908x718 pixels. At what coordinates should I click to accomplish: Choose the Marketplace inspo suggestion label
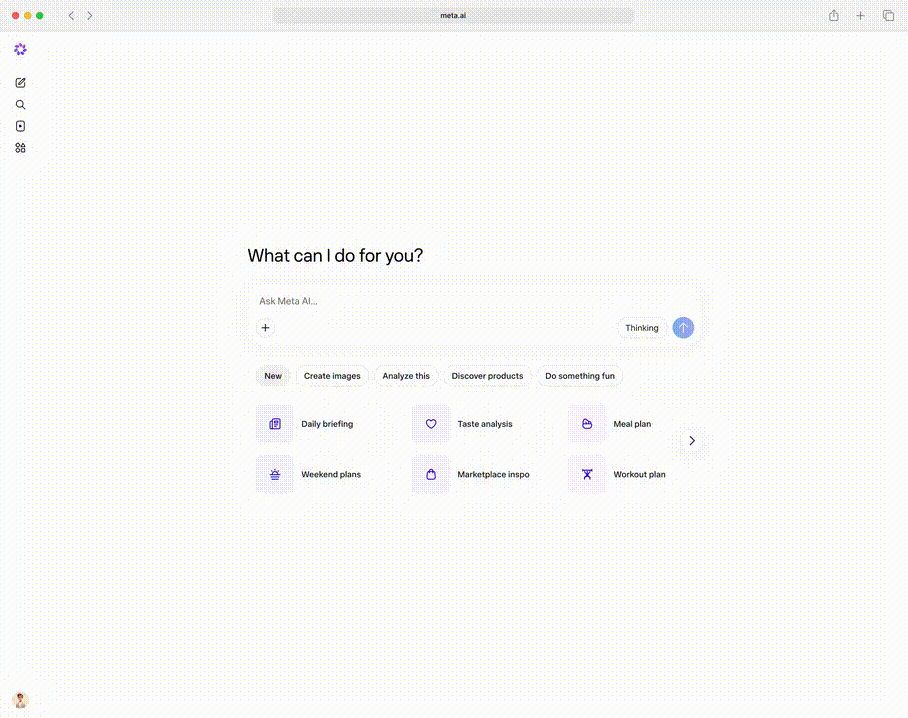tap(493, 474)
